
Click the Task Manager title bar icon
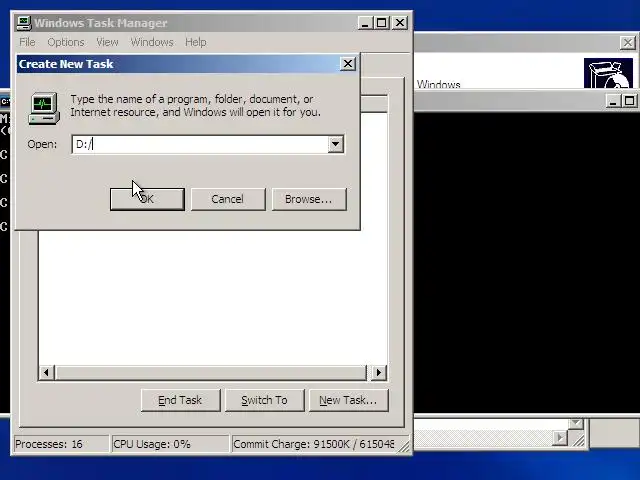tap(24, 23)
